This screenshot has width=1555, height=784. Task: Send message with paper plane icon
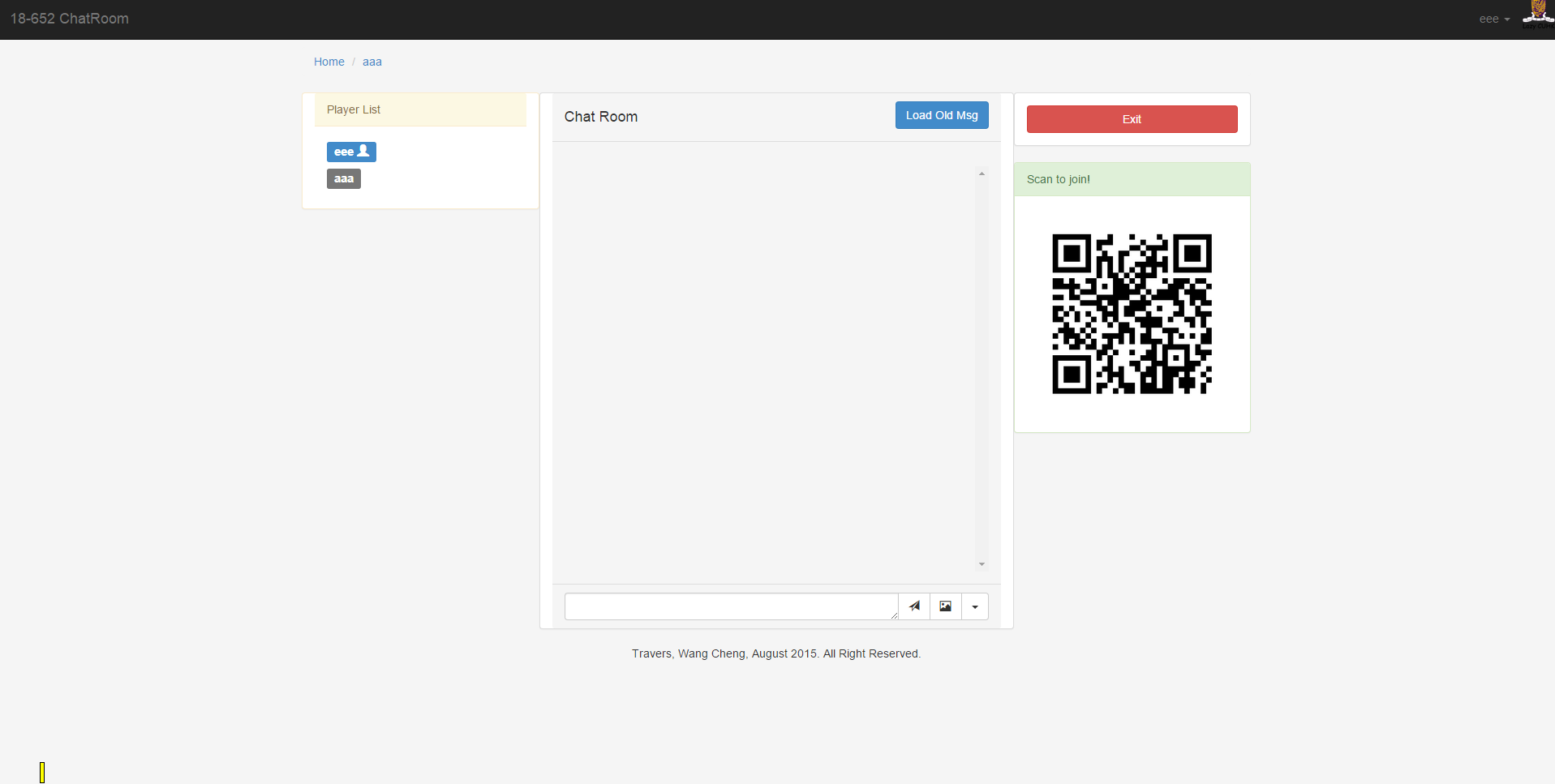coord(914,606)
